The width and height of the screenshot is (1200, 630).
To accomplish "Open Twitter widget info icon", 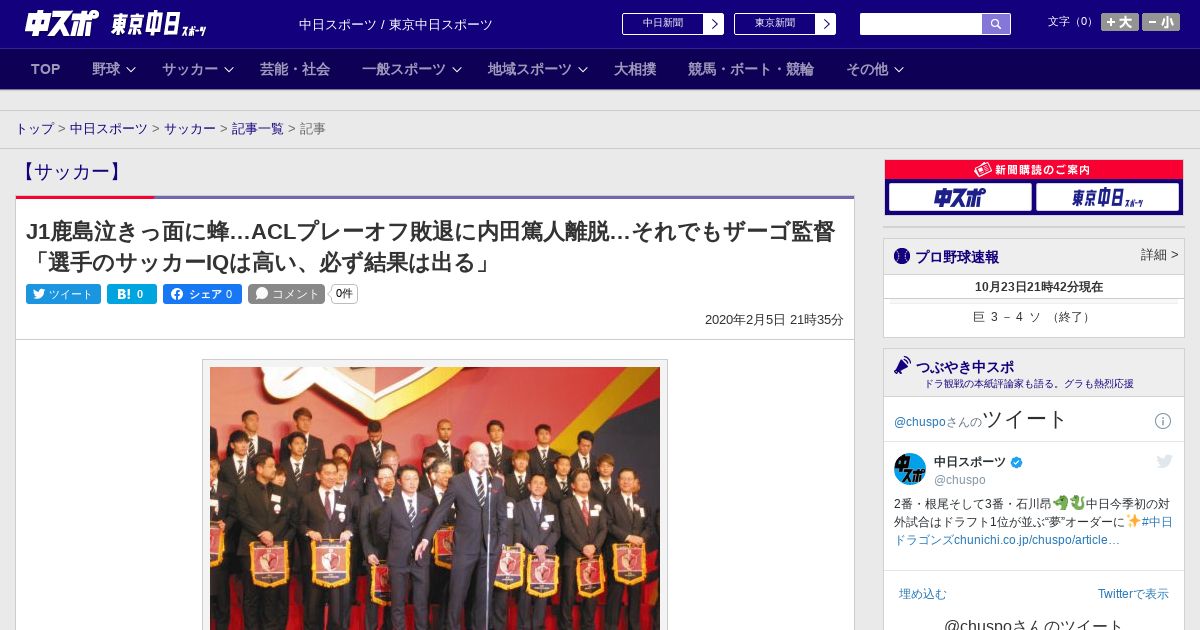I will coord(1163,421).
